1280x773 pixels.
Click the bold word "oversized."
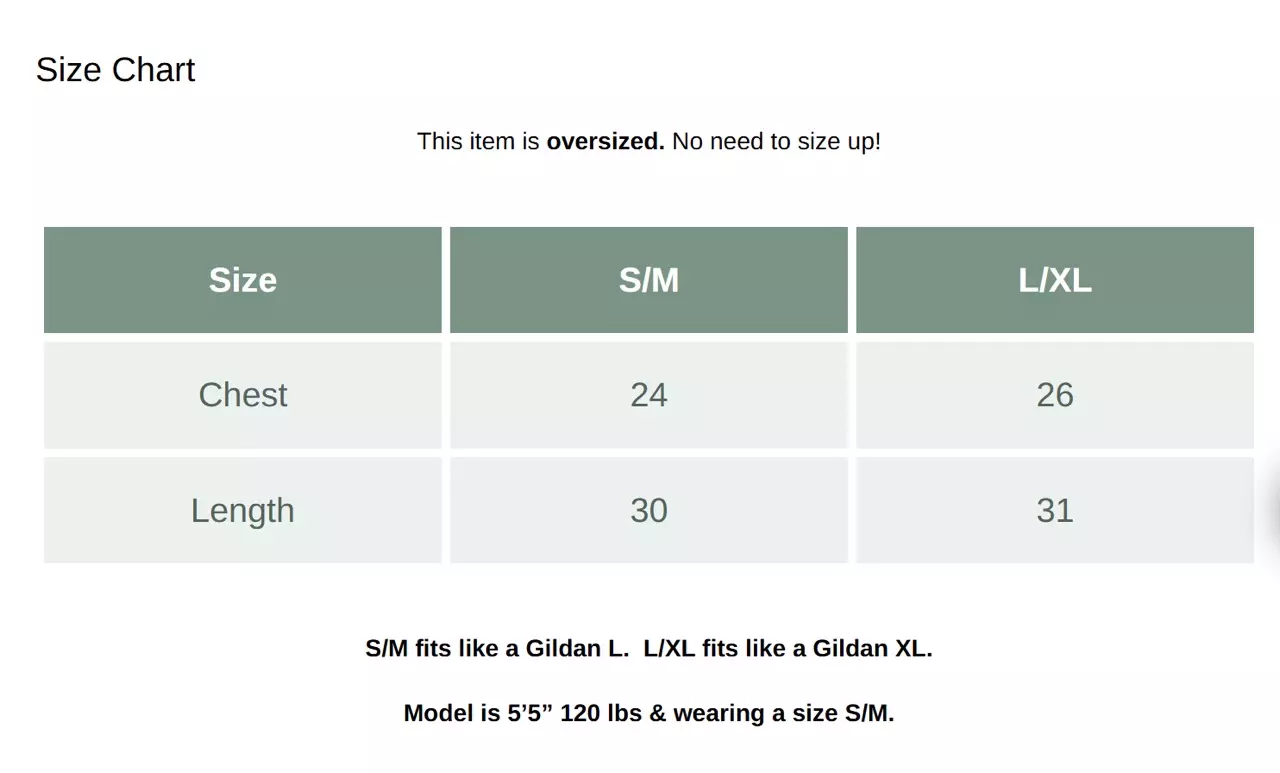[x=605, y=141]
